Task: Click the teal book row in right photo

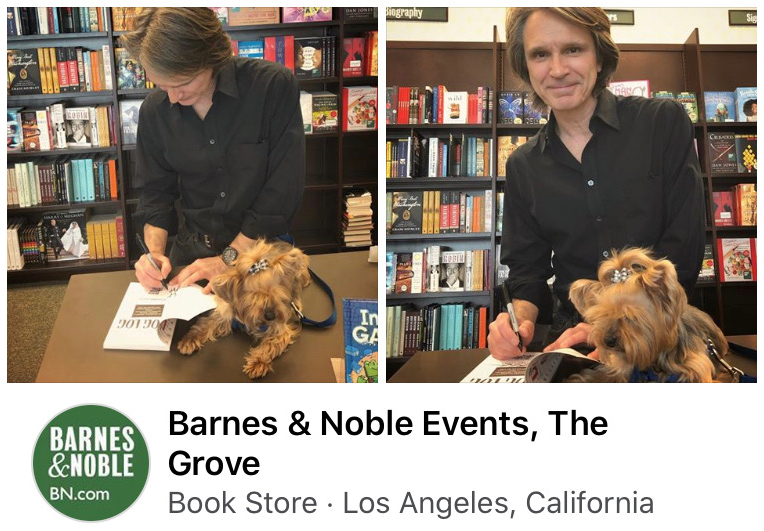Action: (457, 326)
